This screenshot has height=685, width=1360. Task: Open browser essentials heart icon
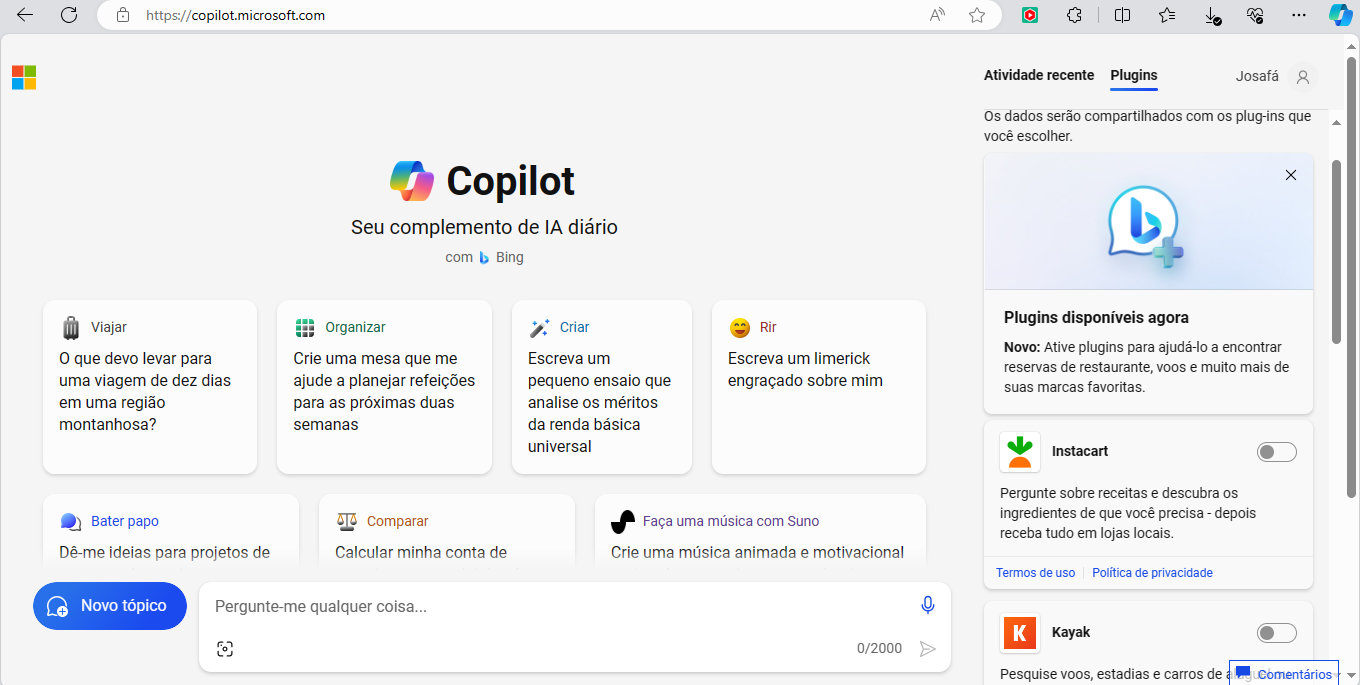(x=1256, y=15)
